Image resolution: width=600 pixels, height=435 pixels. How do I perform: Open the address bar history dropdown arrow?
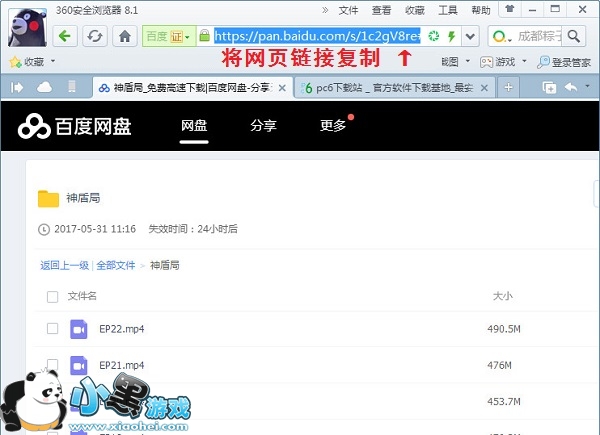(x=470, y=36)
